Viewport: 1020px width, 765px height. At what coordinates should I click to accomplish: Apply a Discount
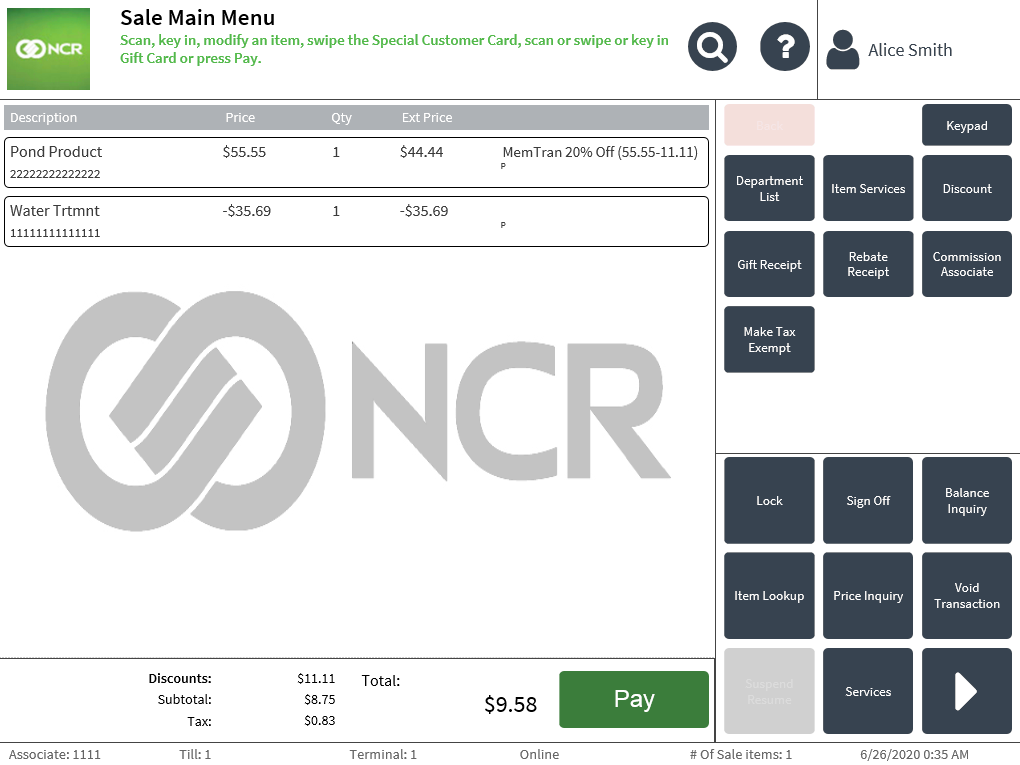967,188
